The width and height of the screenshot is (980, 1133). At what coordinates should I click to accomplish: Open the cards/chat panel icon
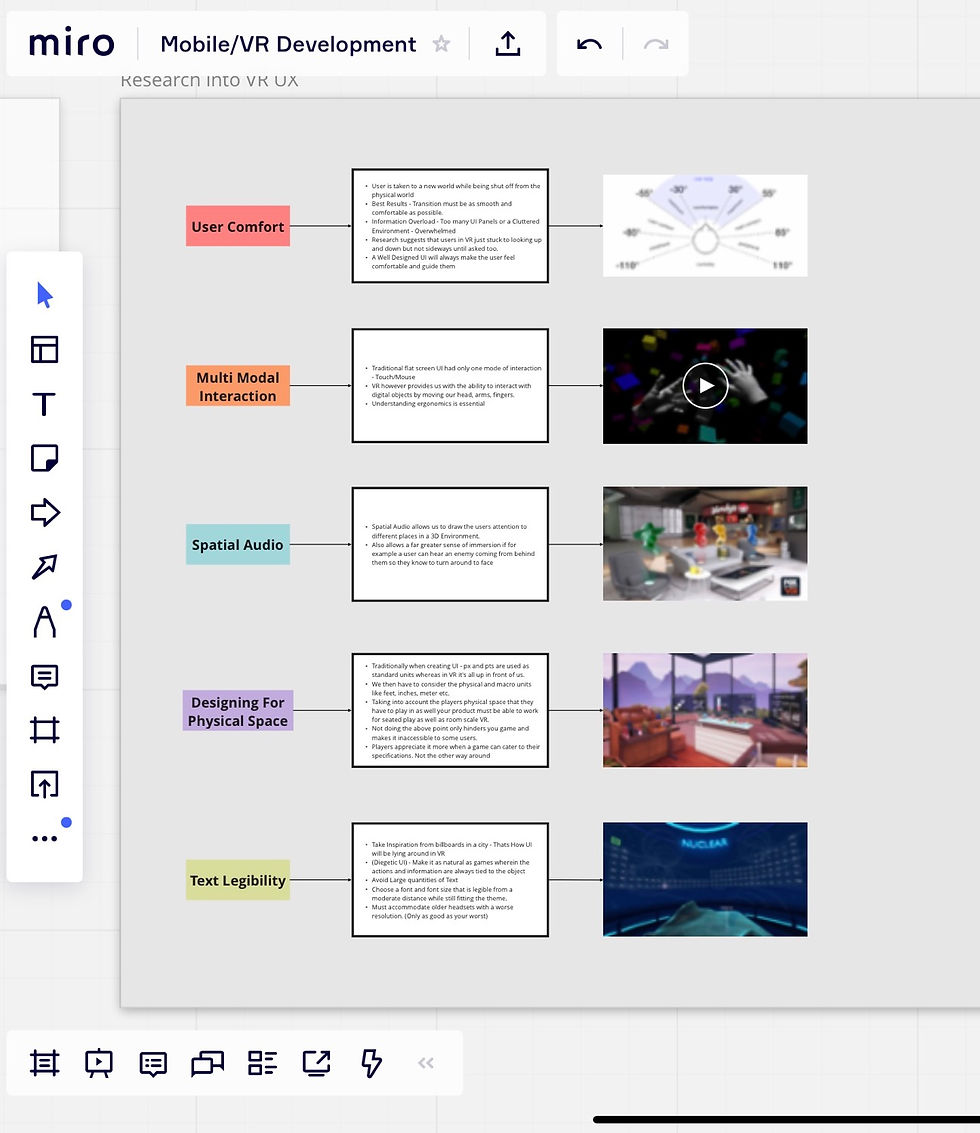coord(207,1064)
